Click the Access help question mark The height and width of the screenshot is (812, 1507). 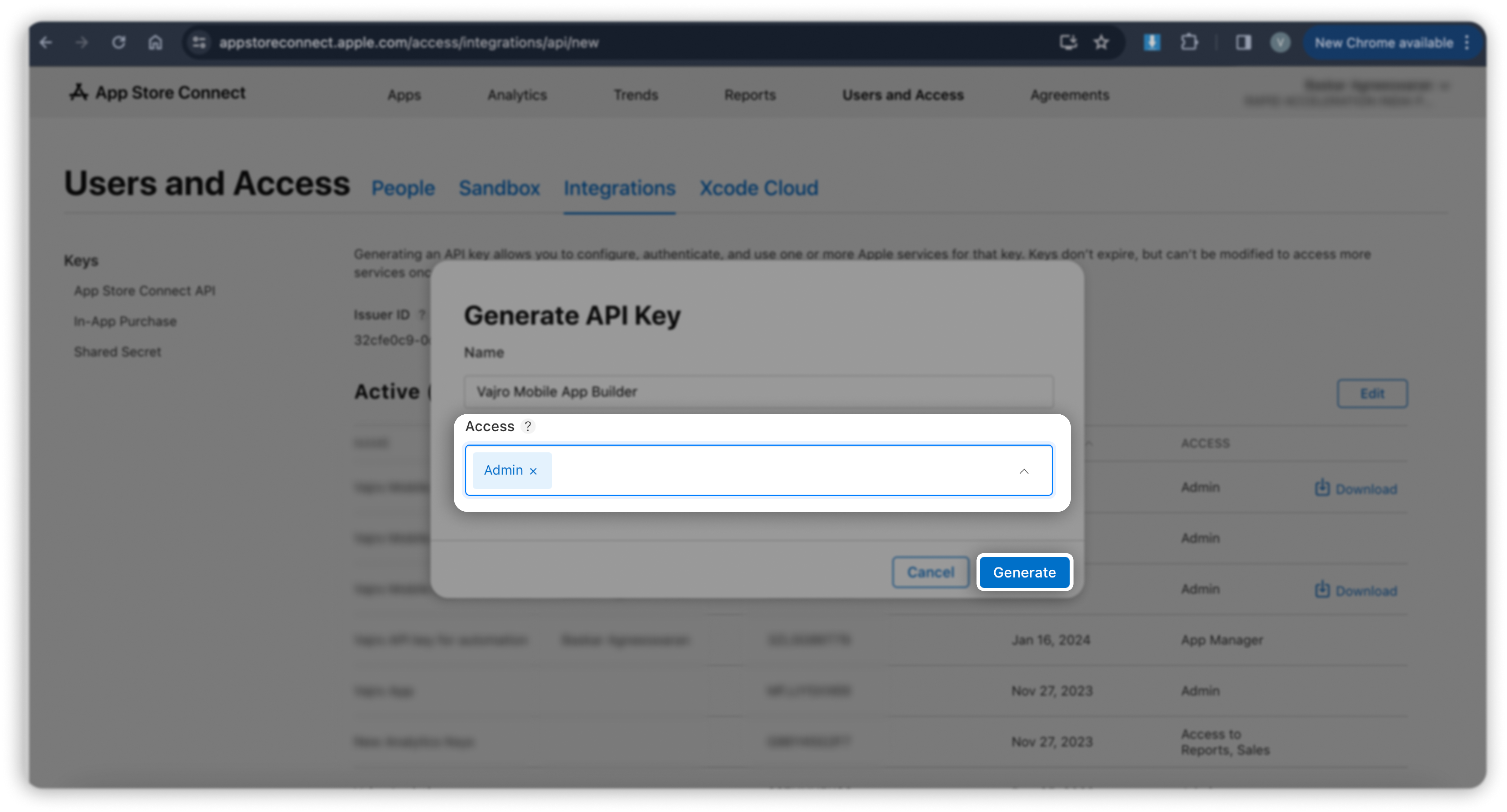coord(528,426)
